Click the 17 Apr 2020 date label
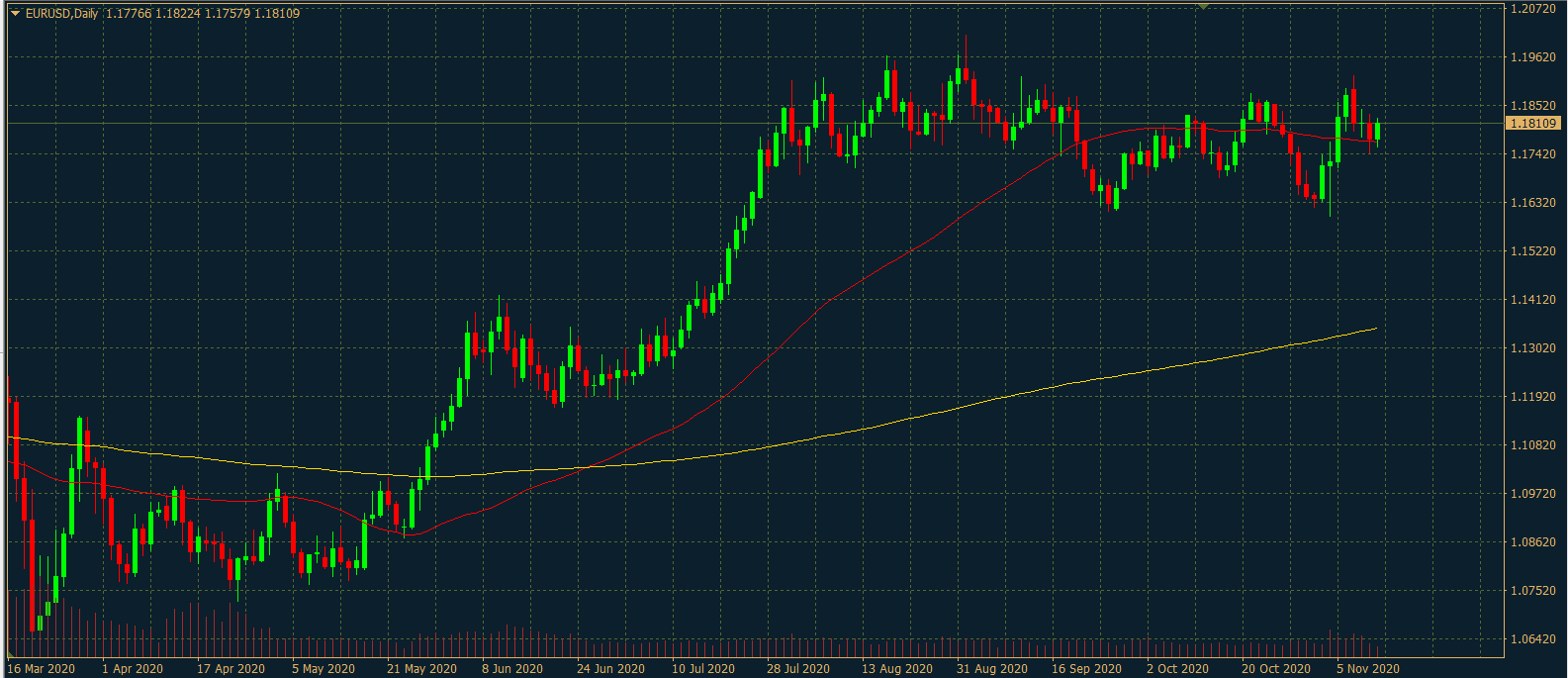The width and height of the screenshot is (1568, 678). (231, 669)
